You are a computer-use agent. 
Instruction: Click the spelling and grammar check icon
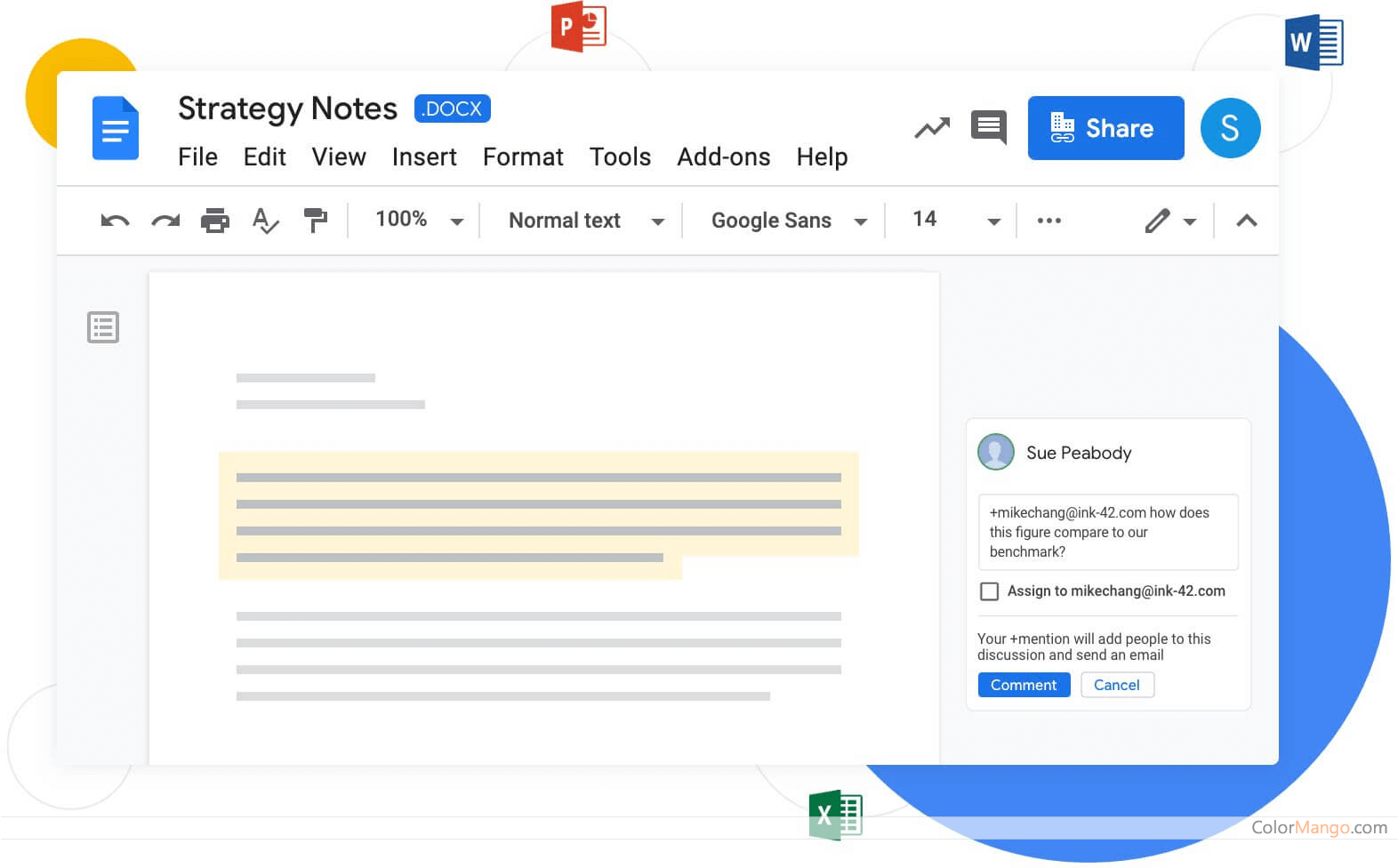coord(265,221)
